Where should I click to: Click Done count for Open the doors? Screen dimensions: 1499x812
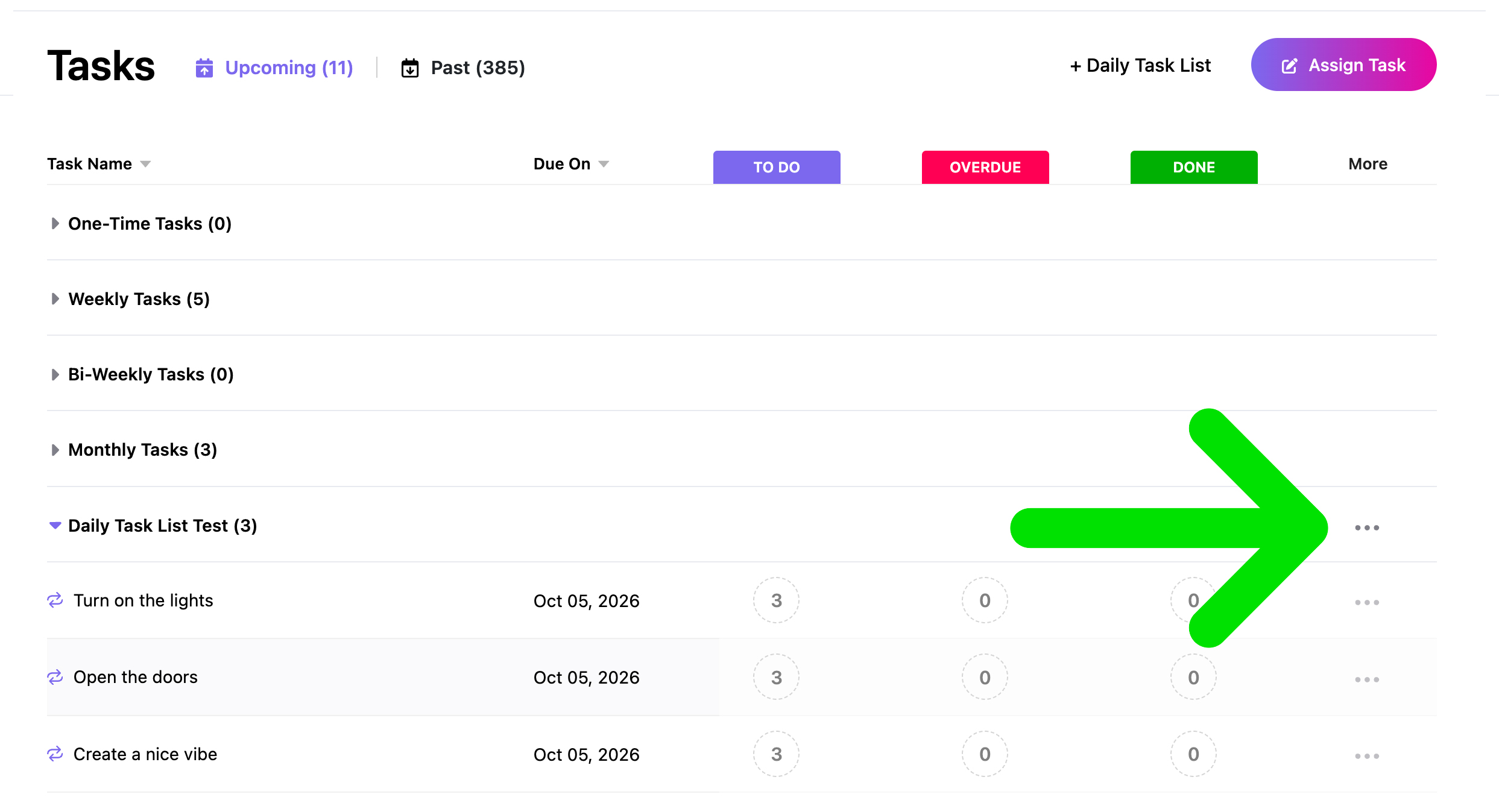click(x=1194, y=677)
